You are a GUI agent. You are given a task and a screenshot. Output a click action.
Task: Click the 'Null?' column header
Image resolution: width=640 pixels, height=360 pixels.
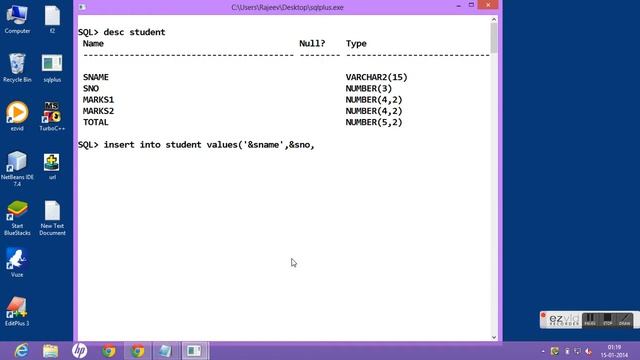coord(312,43)
